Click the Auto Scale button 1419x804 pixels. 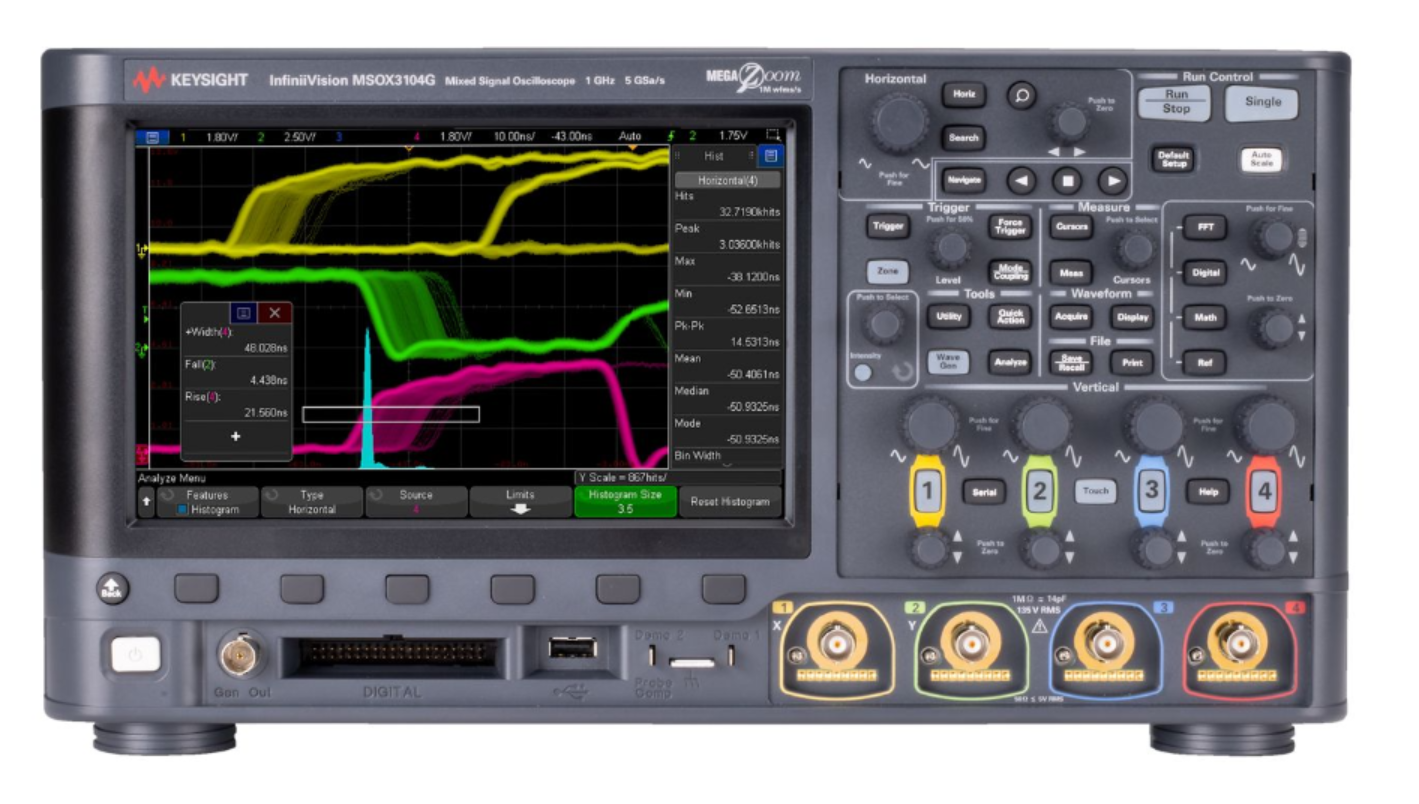coord(1261,159)
